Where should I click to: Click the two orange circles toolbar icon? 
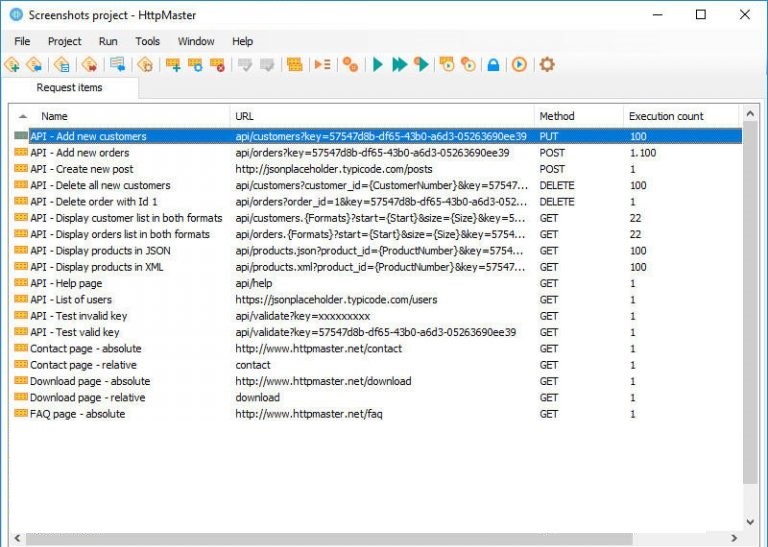pyautogui.click(x=350, y=64)
